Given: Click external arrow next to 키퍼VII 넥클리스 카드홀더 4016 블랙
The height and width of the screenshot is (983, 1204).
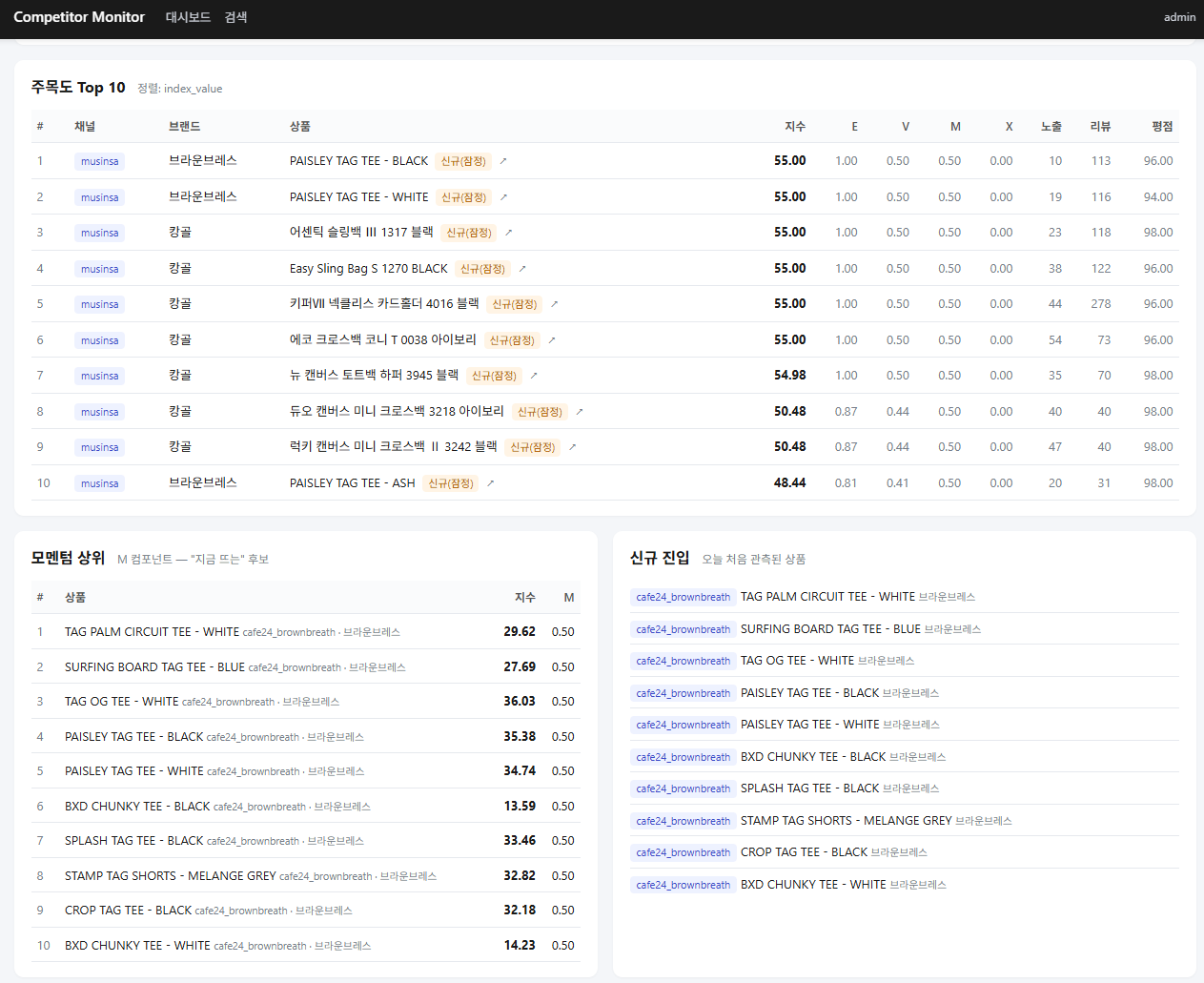Looking at the screenshot, I should [x=554, y=304].
